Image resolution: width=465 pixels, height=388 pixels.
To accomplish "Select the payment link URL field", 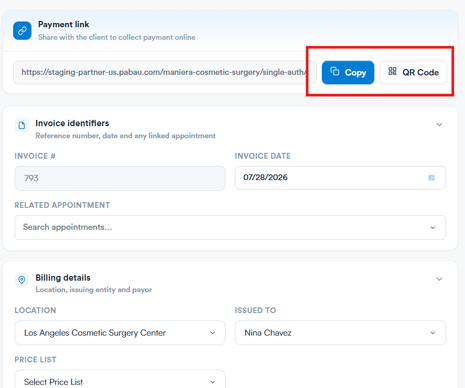I will pyautogui.click(x=165, y=72).
